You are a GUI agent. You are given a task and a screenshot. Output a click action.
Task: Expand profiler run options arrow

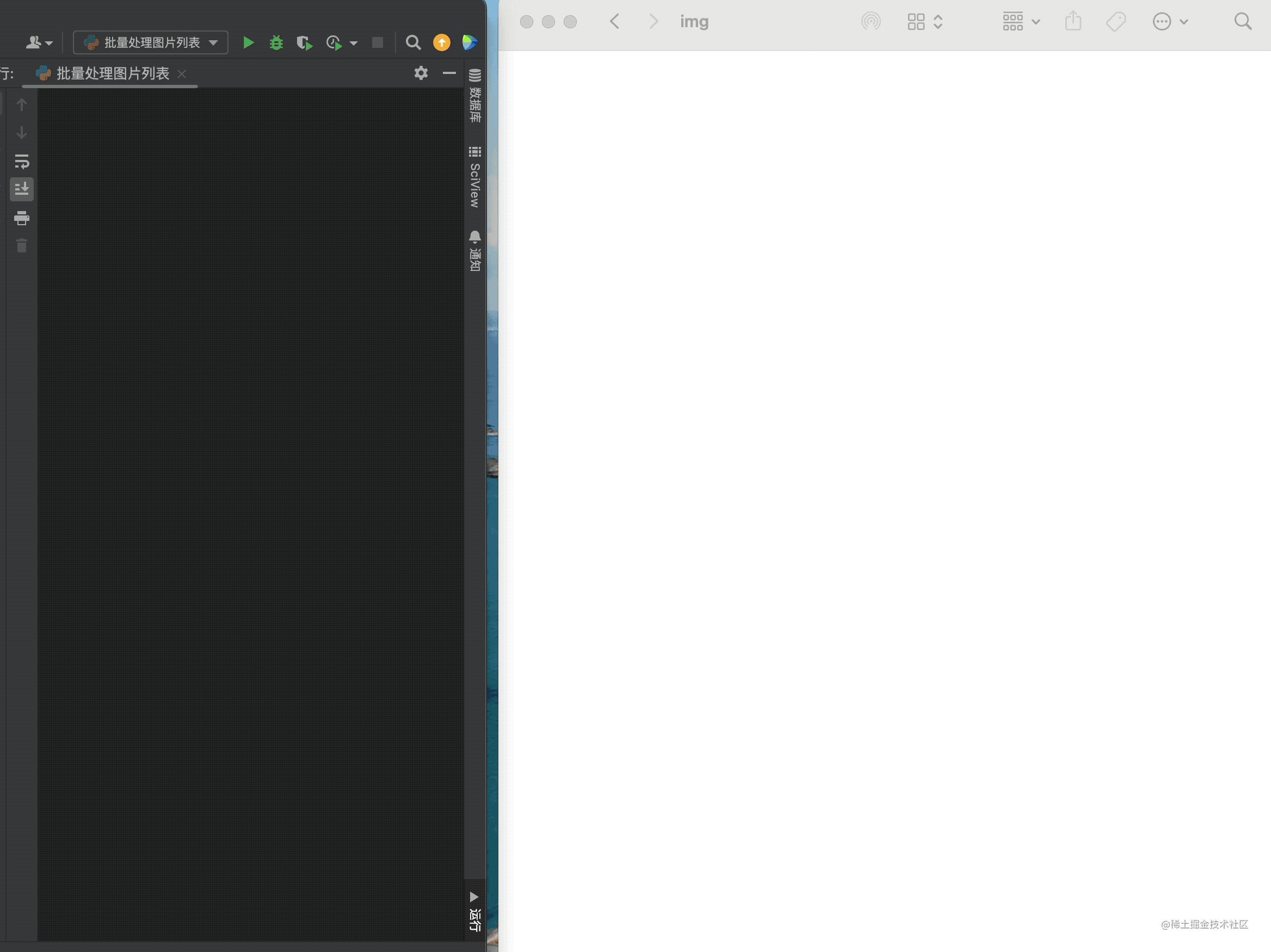[353, 43]
